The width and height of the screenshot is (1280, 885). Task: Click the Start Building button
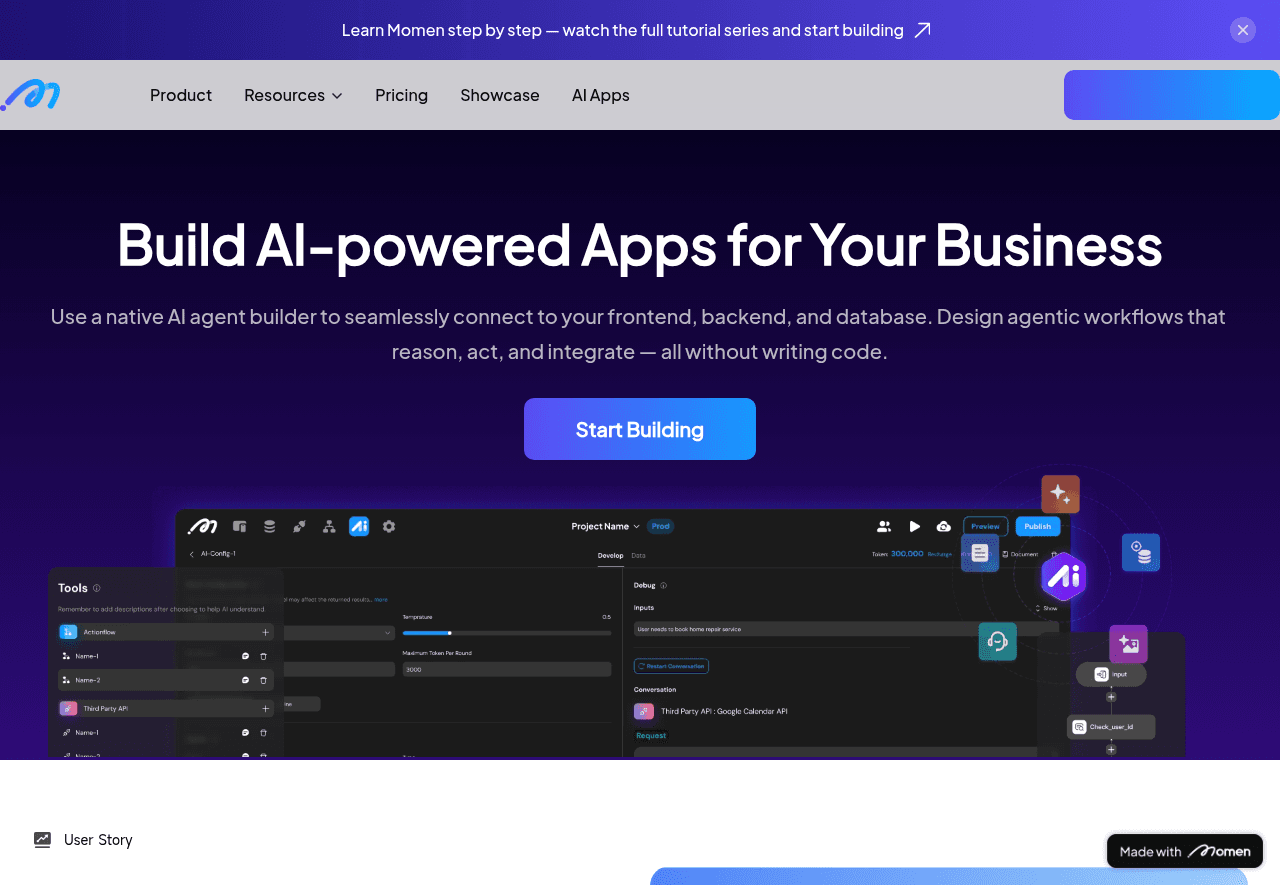point(640,429)
